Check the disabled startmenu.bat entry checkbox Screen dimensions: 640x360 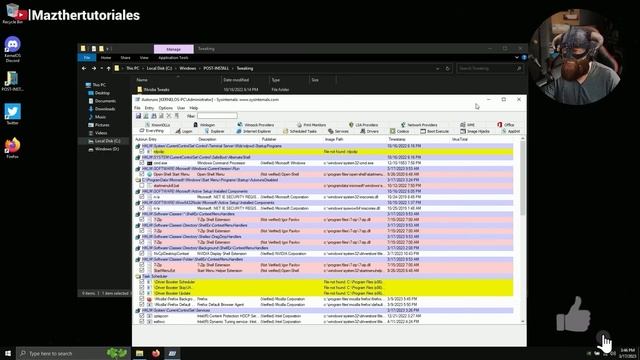(142, 185)
